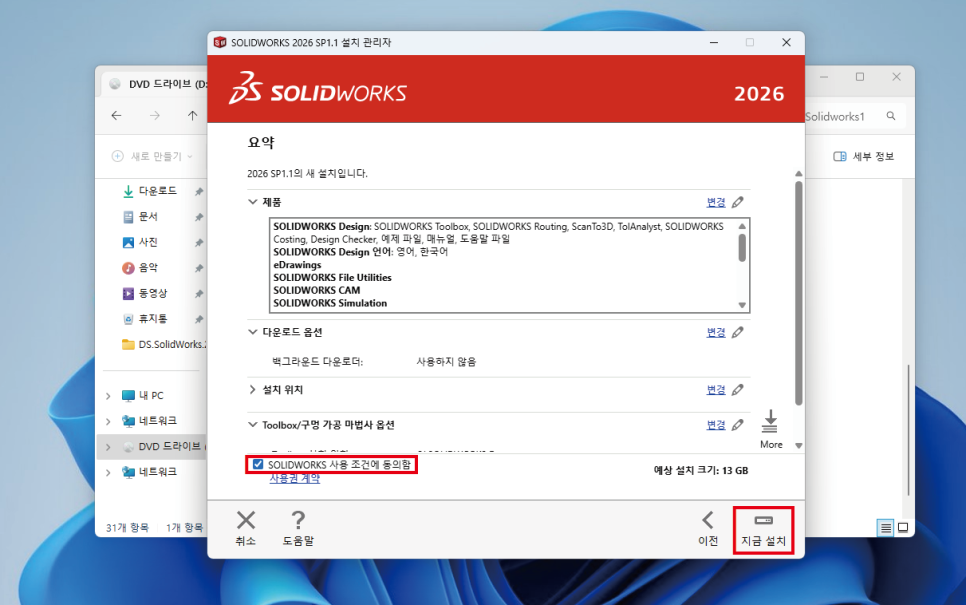Click product list scroll up arrow

[x=742, y=226]
